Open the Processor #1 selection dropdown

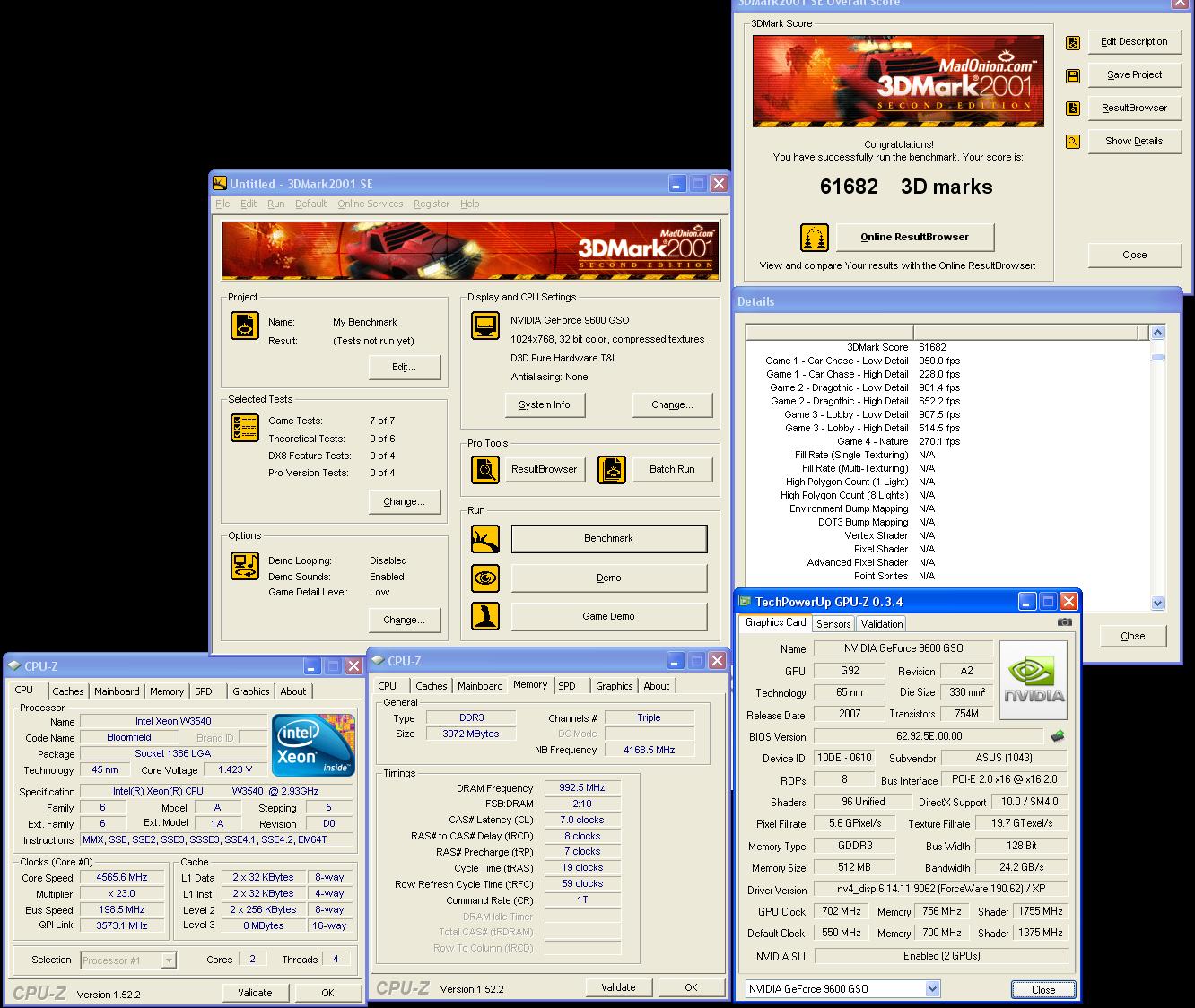point(169,960)
